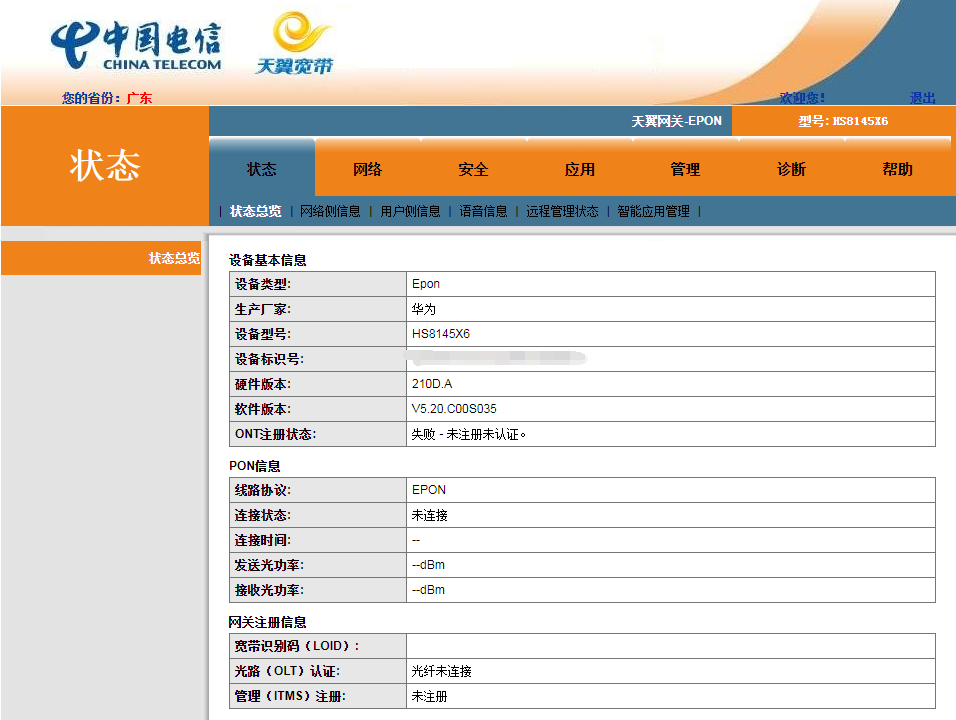Open the 状态 main tab
This screenshot has width=956, height=720.
click(x=262, y=169)
